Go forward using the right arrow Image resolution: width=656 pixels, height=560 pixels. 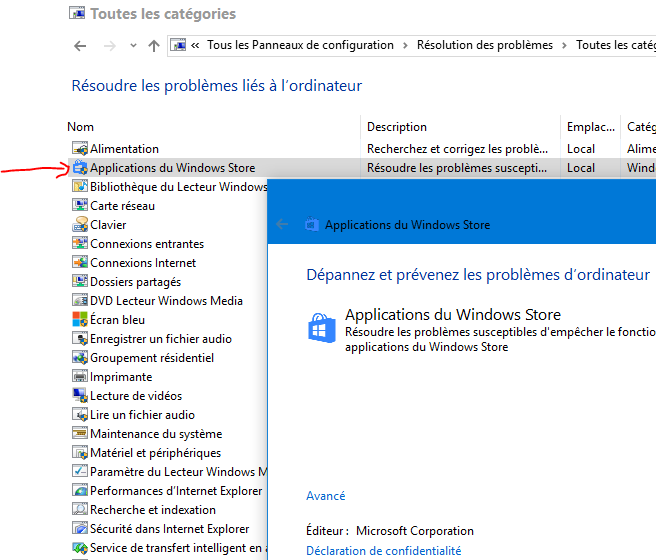[110, 46]
